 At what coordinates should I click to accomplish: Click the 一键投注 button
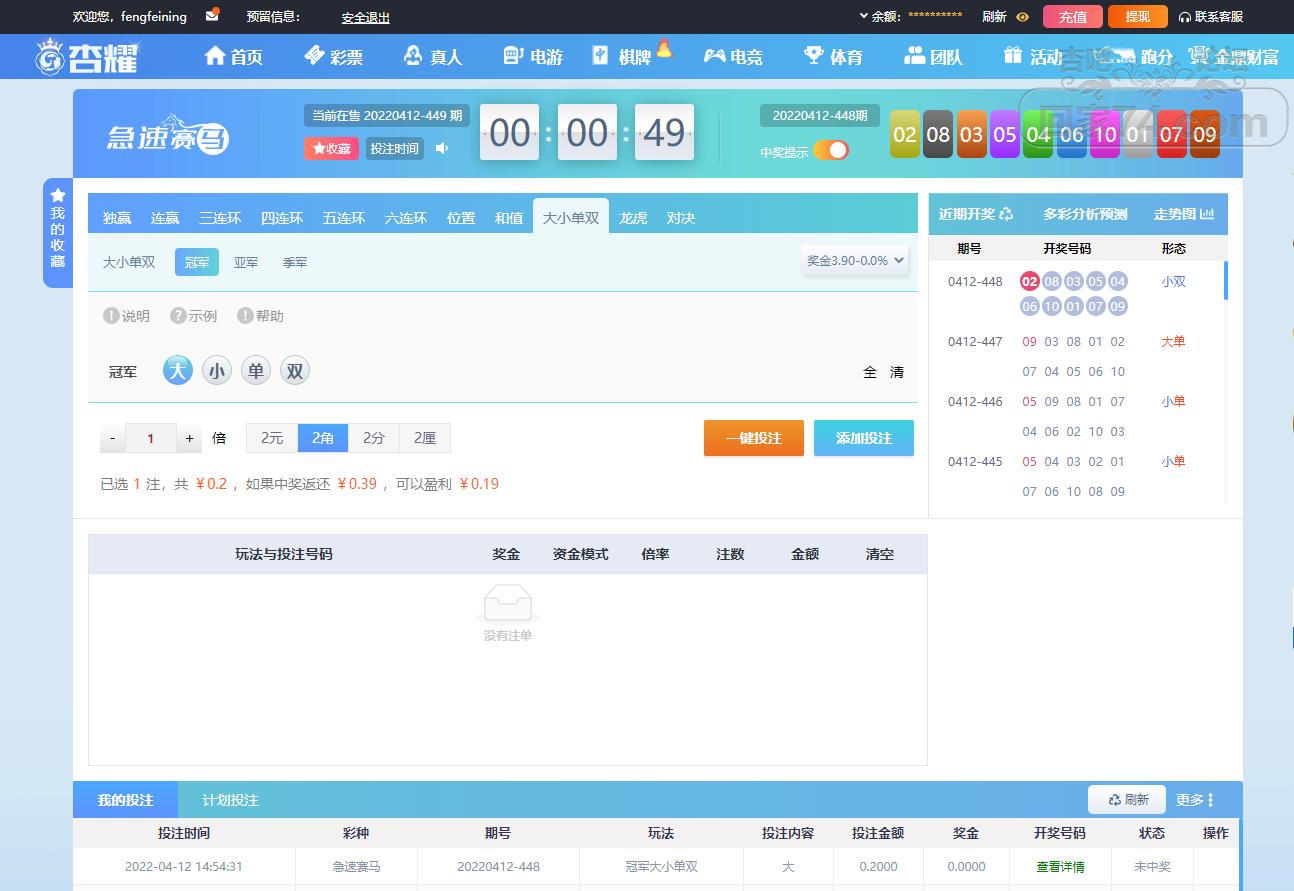tap(754, 438)
